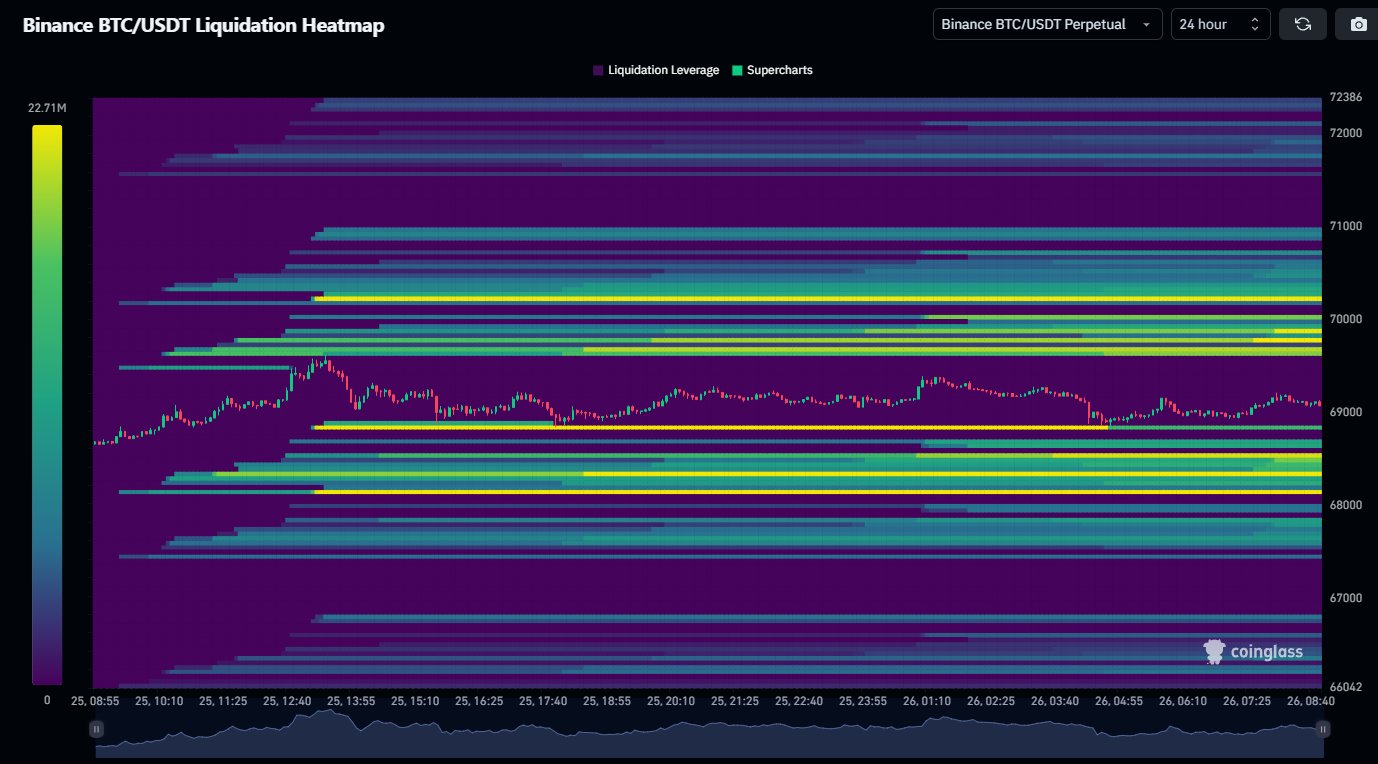Click the yellow band directly beneath the candles
Image resolution: width=1378 pixels, height=764 pixels.
(x=700, y=427)
